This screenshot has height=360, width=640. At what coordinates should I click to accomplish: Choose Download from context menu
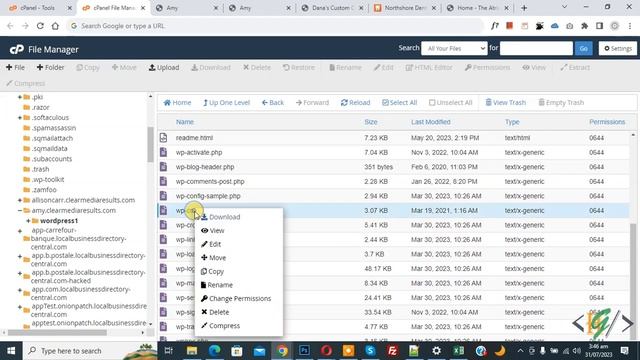(x=220, y=217)
